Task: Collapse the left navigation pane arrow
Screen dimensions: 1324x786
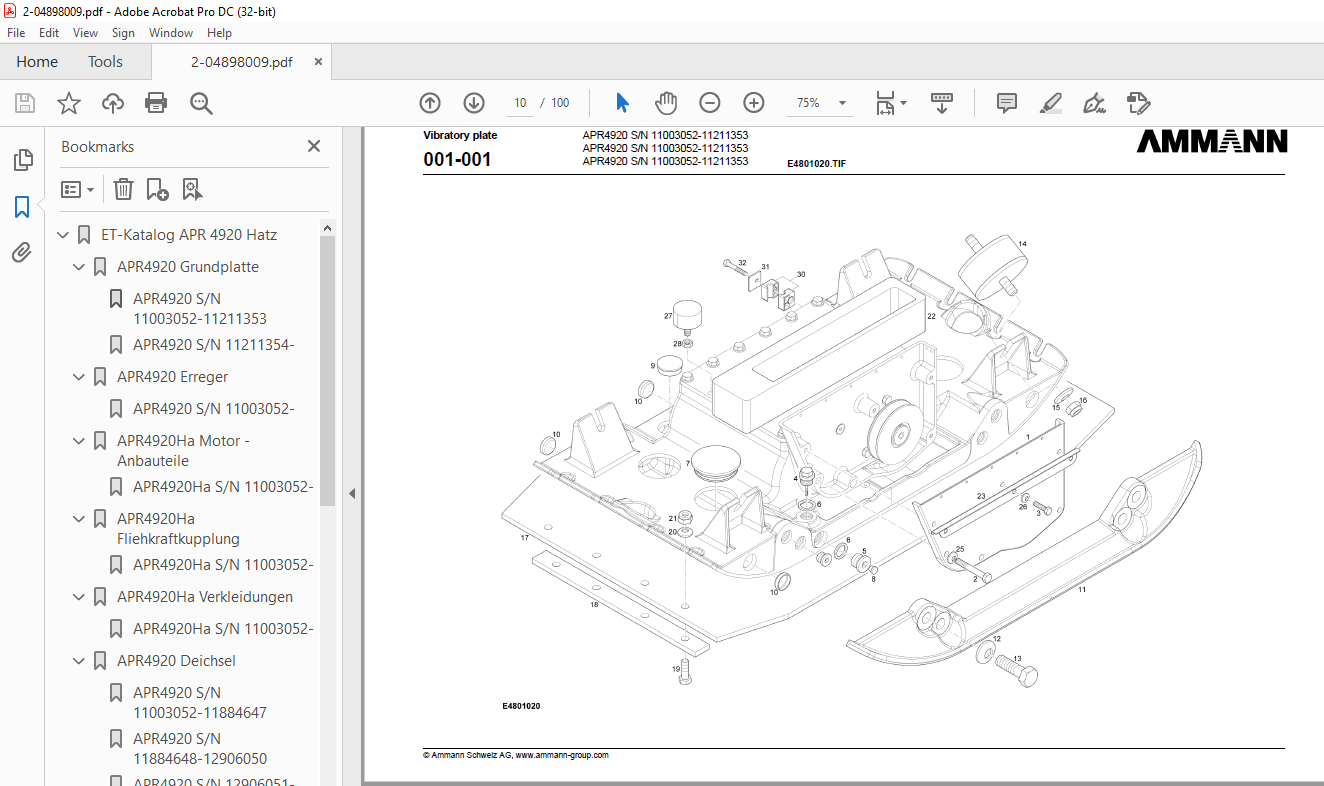Action: tap(351, 493)
